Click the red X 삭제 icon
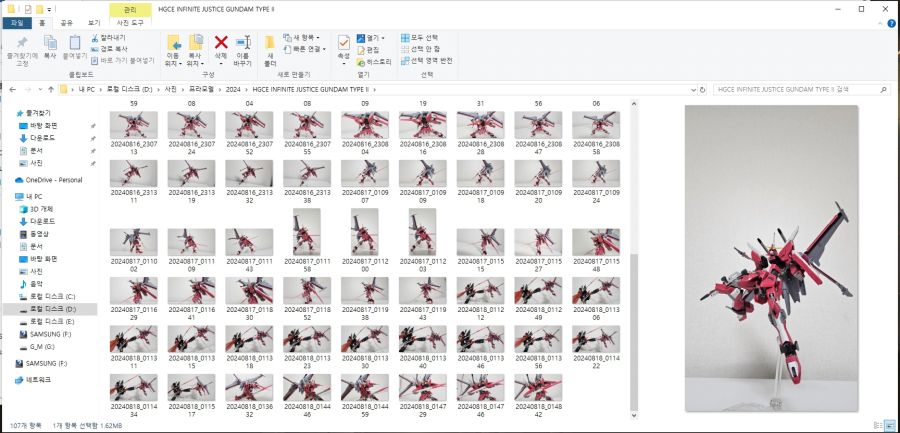Viewport: 900px width, 433px height. (221, 42)
